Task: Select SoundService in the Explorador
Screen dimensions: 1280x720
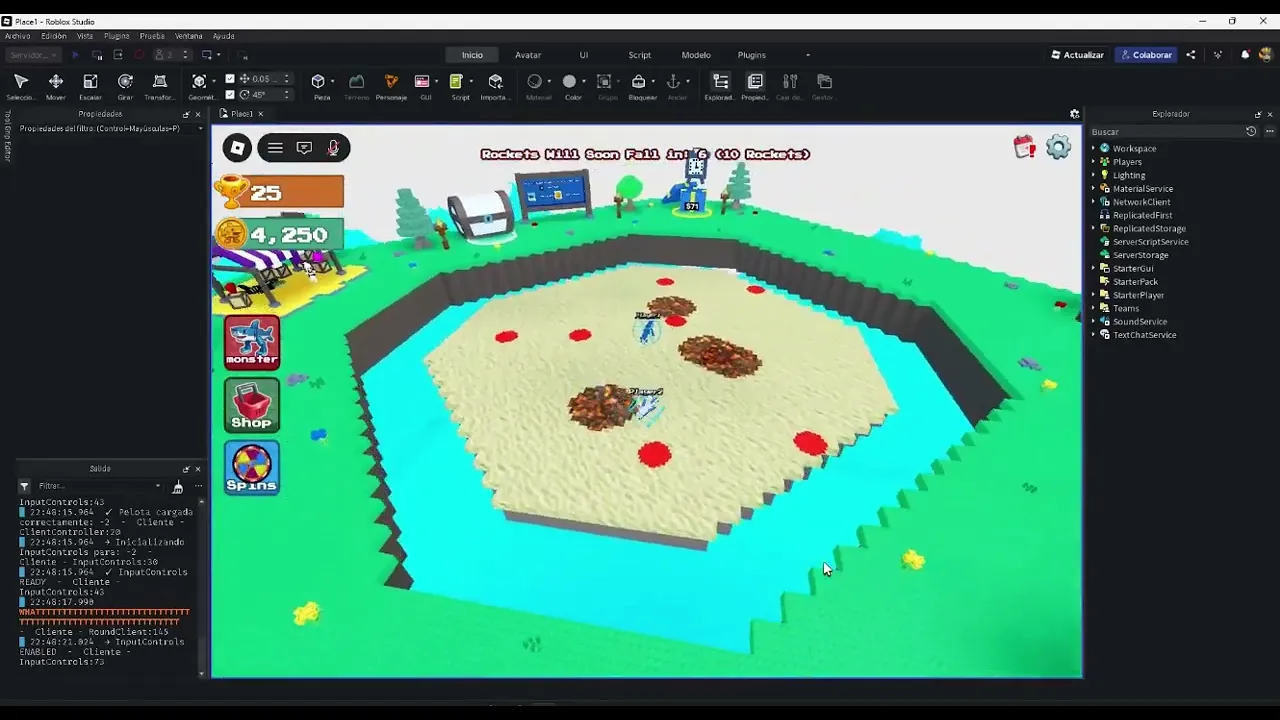Action: coord(1140,322)
